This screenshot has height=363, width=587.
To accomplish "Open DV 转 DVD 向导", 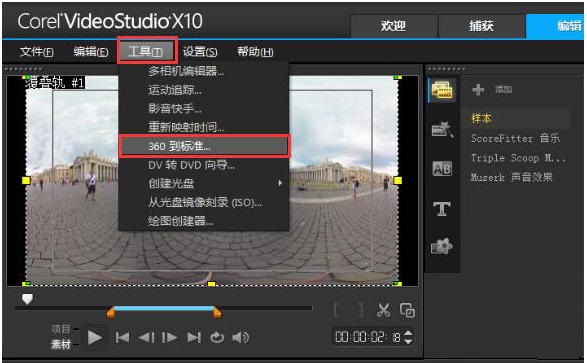I will pyautogui.click(x=204, y=165).
